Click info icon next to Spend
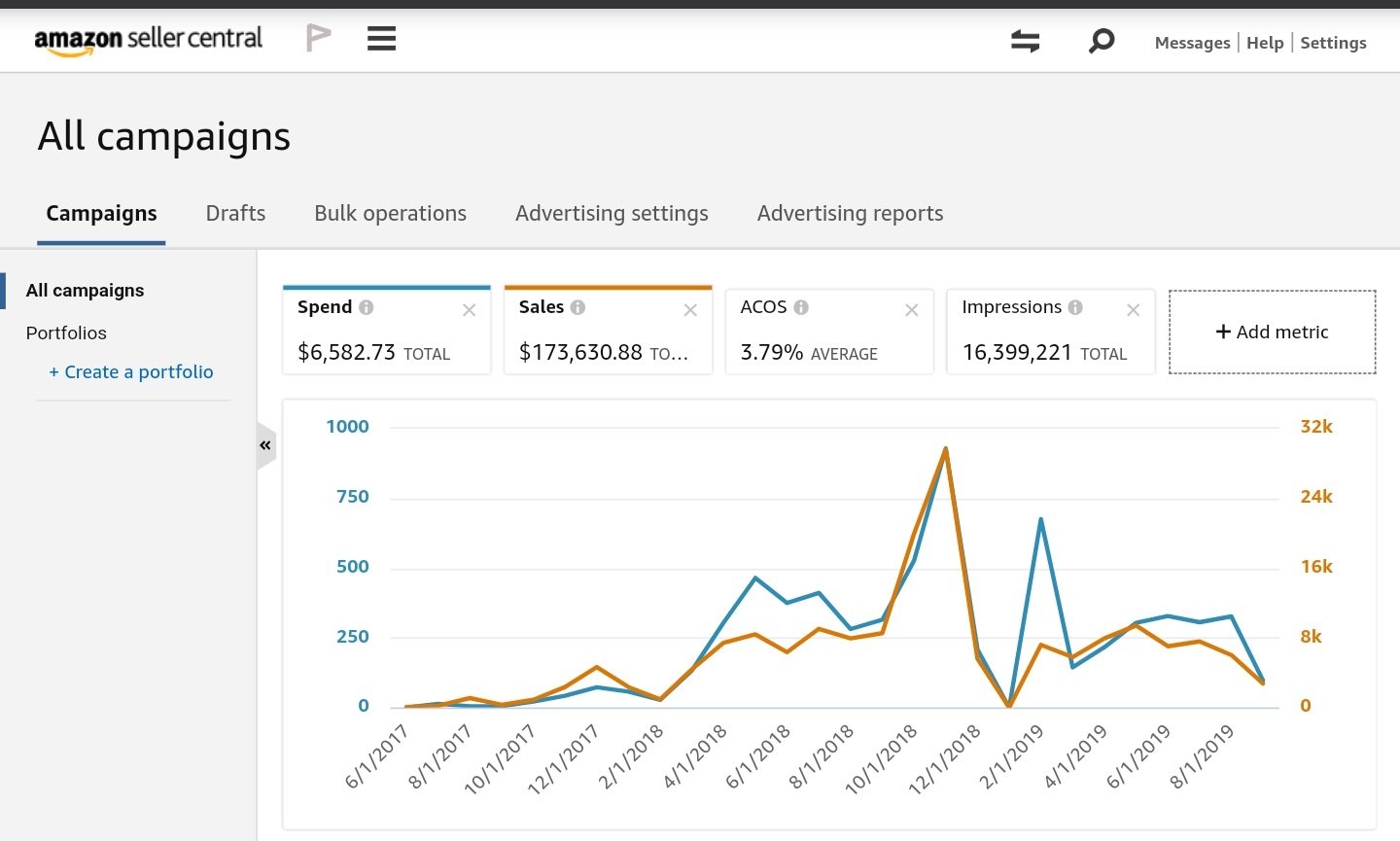Image resolution: width=1400 pixels, height=841 pixels. coord(367,307)
